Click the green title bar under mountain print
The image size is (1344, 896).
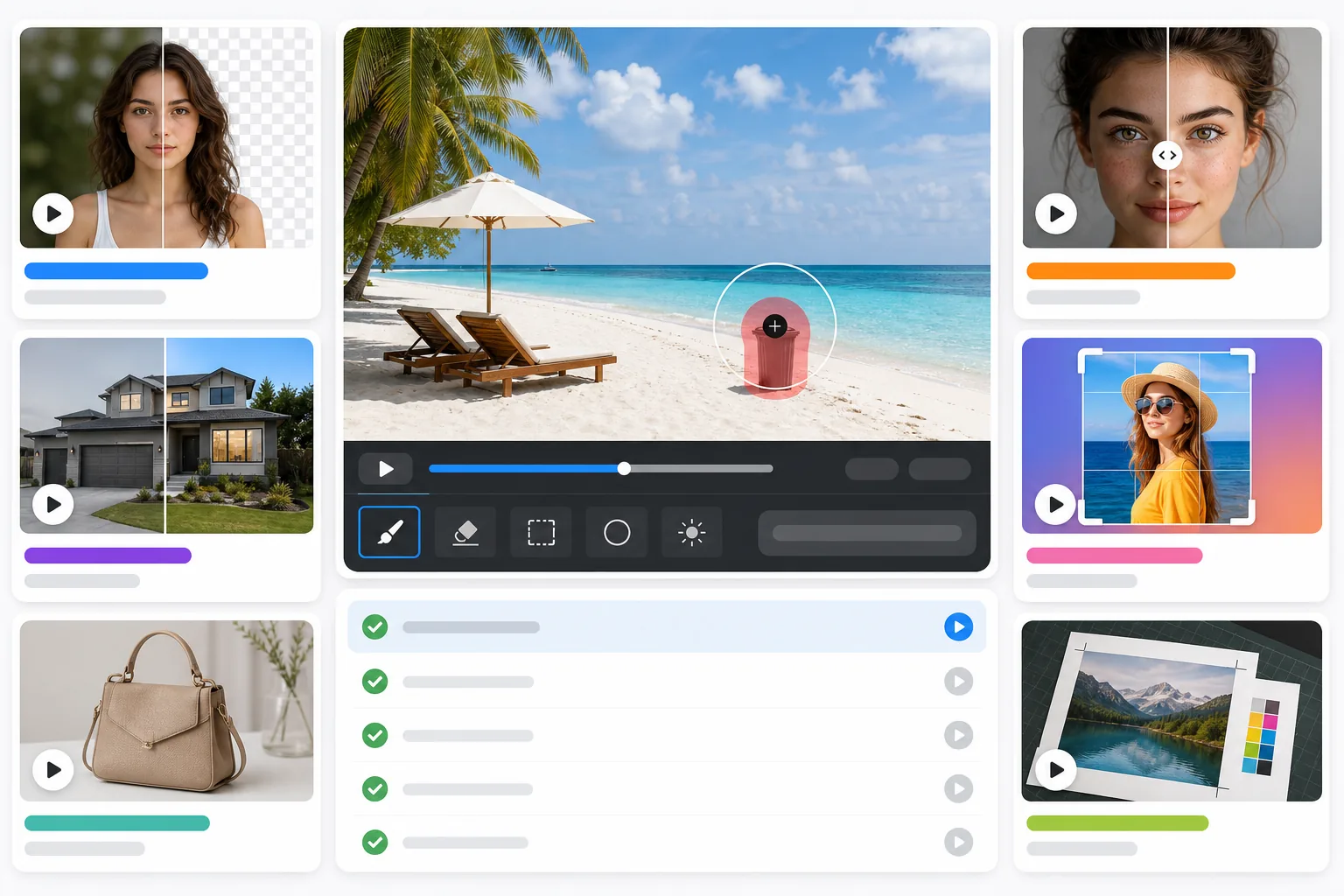(x=1117, y=823)
